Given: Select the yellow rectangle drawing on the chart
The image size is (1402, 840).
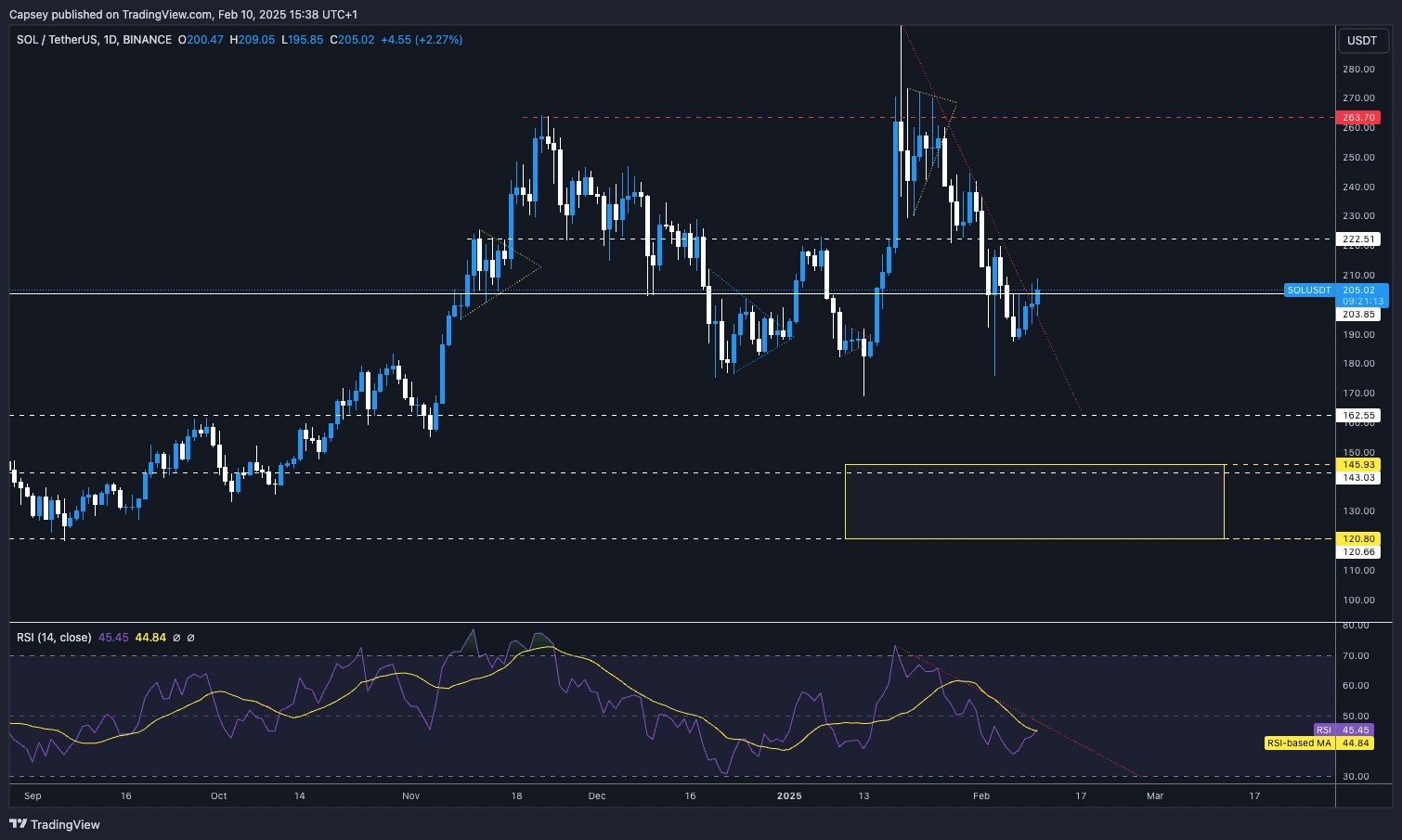Looking at the screenshot, I should click(1035, 501).
